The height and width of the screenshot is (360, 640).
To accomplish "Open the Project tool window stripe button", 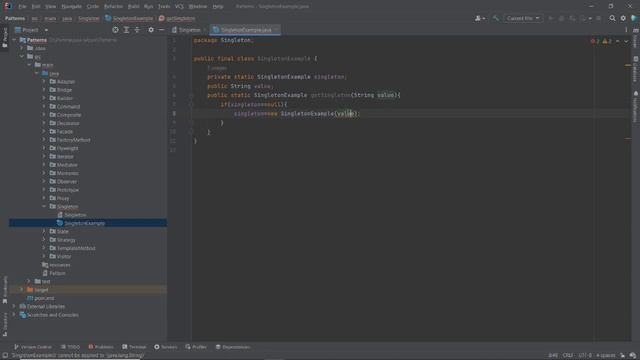I will pos(4,38).
